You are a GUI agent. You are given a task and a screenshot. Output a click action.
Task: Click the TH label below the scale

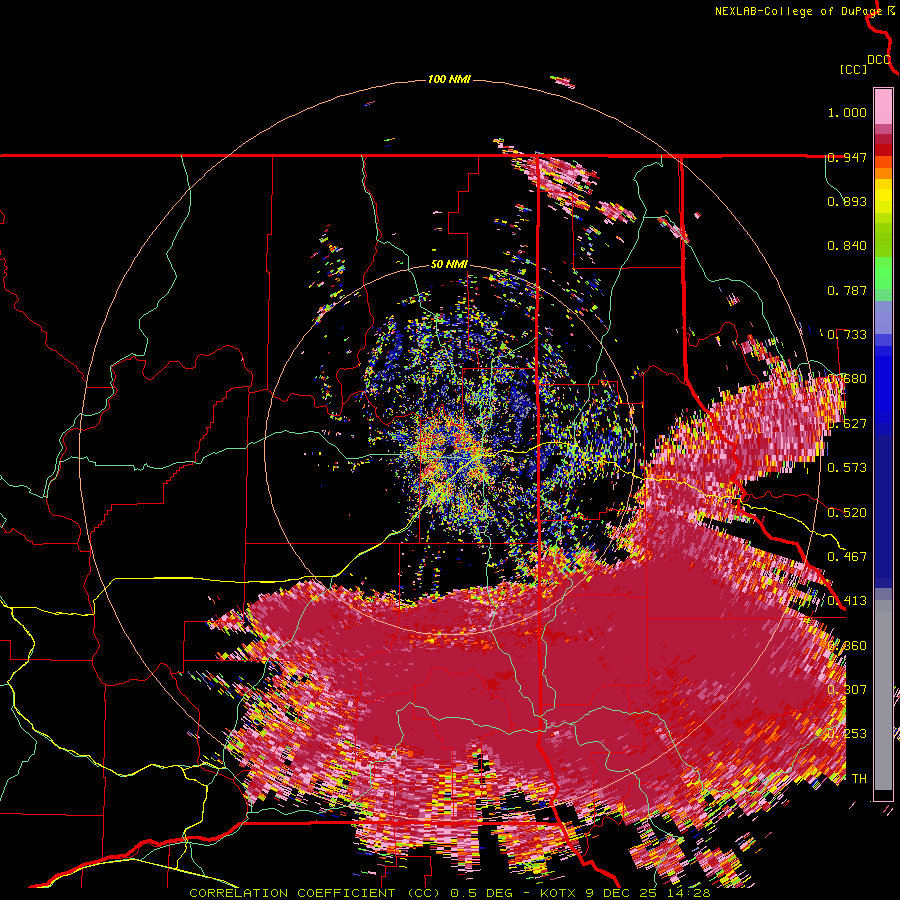[859, 778]
